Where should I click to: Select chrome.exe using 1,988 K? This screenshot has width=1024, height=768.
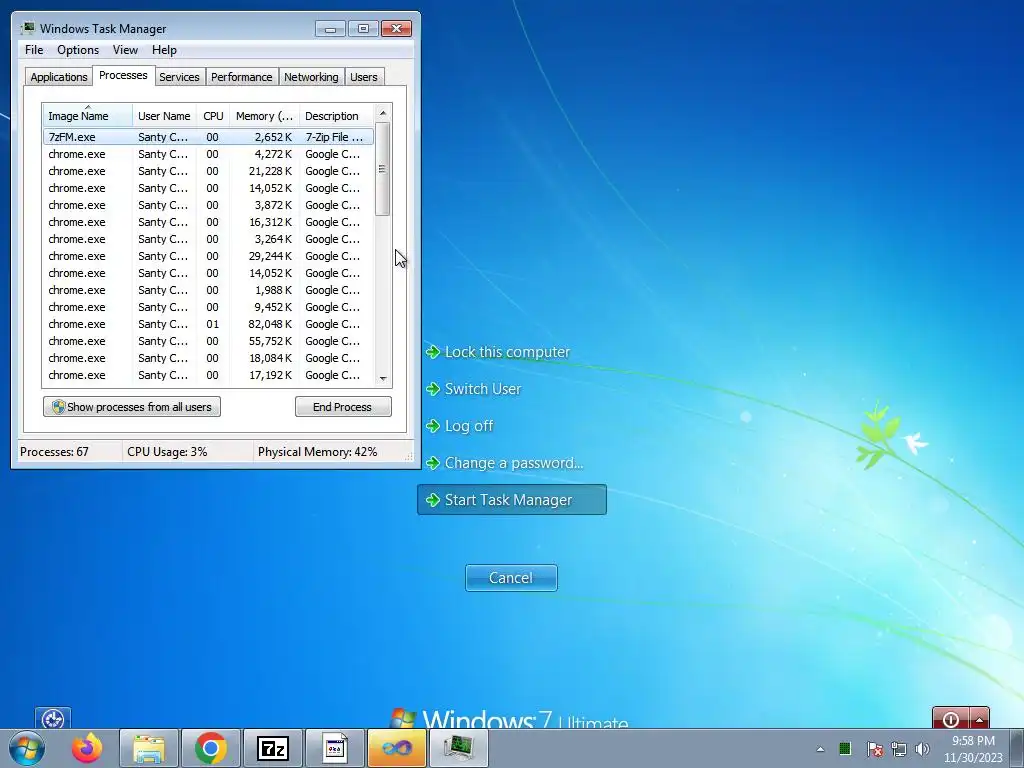[x=208, y=290]
